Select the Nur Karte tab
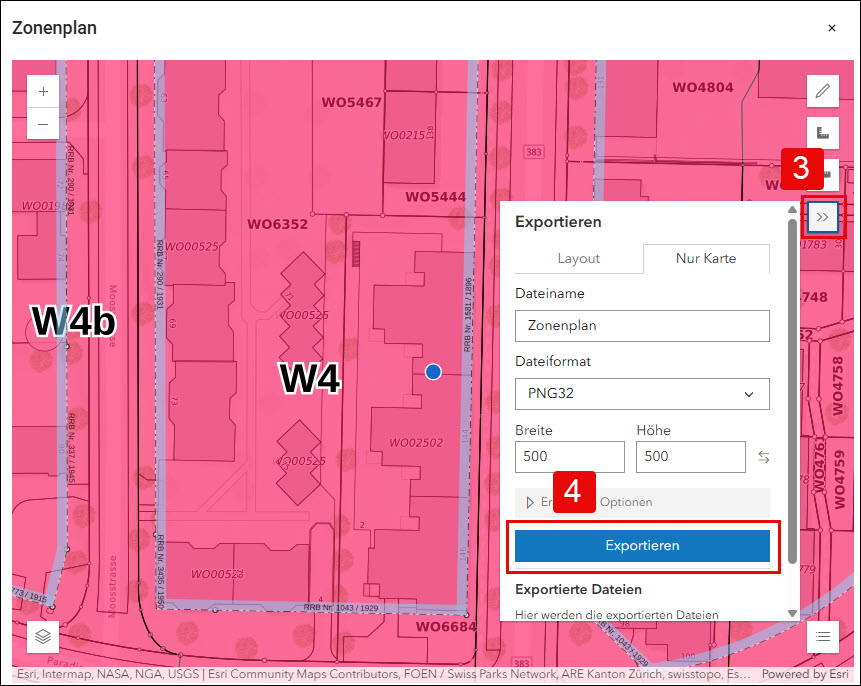 (706, 259)
